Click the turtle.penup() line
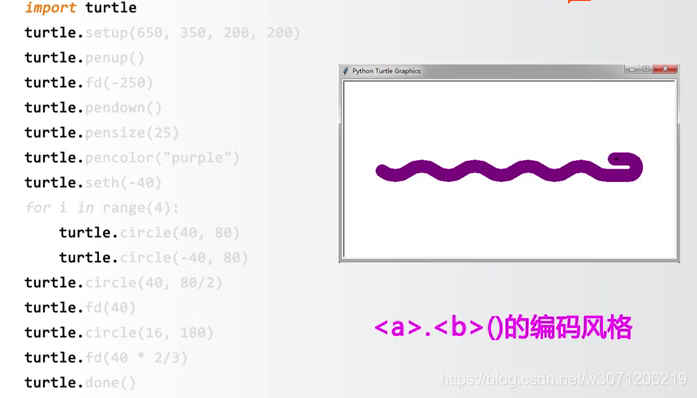Screen dimensions: 697x398 coord(84,58)
